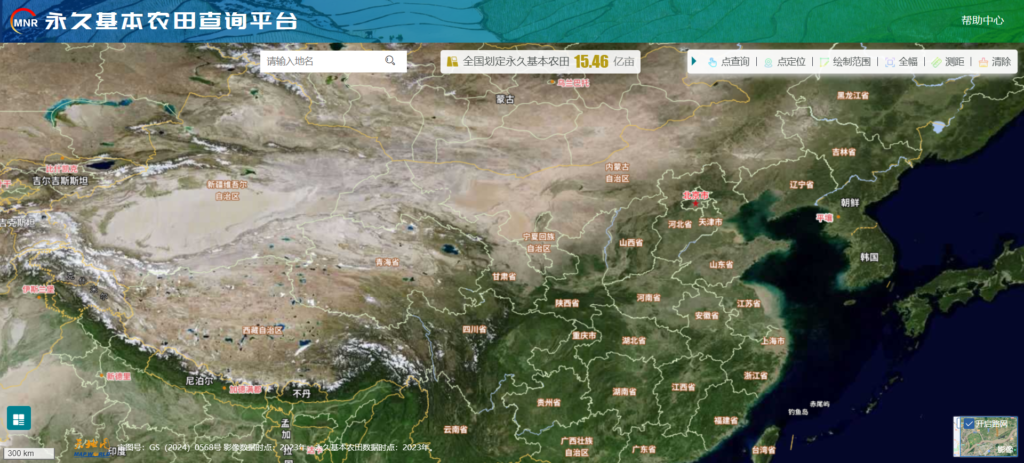Open the 帮助中心 help center link
The height and width of the screenshot is (463, 1024).
coord(982,20)
